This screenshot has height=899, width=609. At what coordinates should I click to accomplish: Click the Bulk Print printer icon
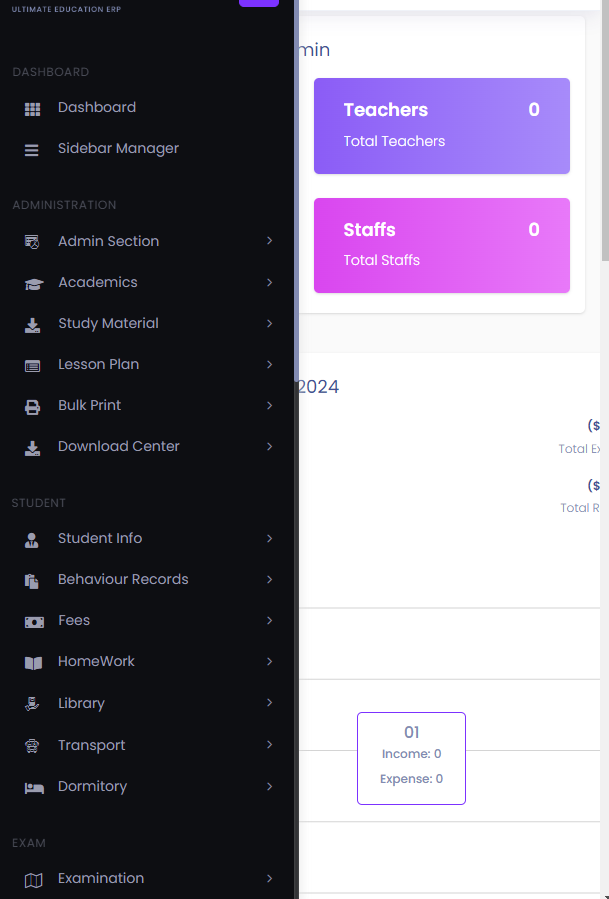(x=32, y=406)
